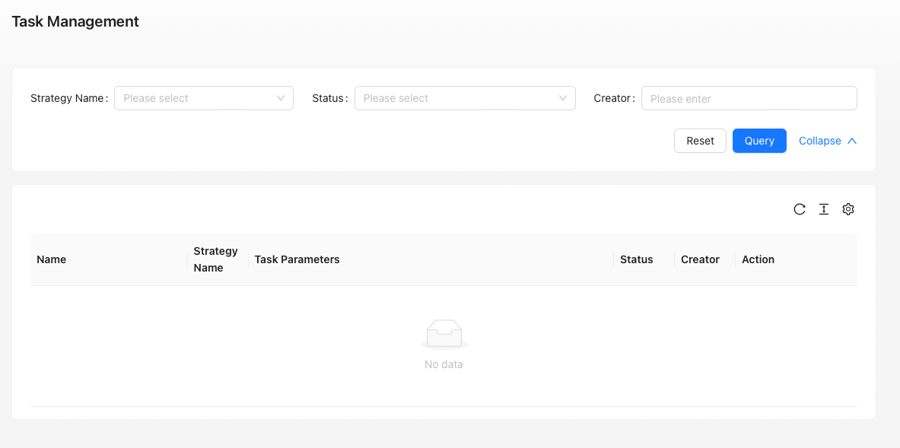The height and width of the screenshot is (448, 900).
Task: Refresh the task table with reload icon
Action: click(800, 209)
